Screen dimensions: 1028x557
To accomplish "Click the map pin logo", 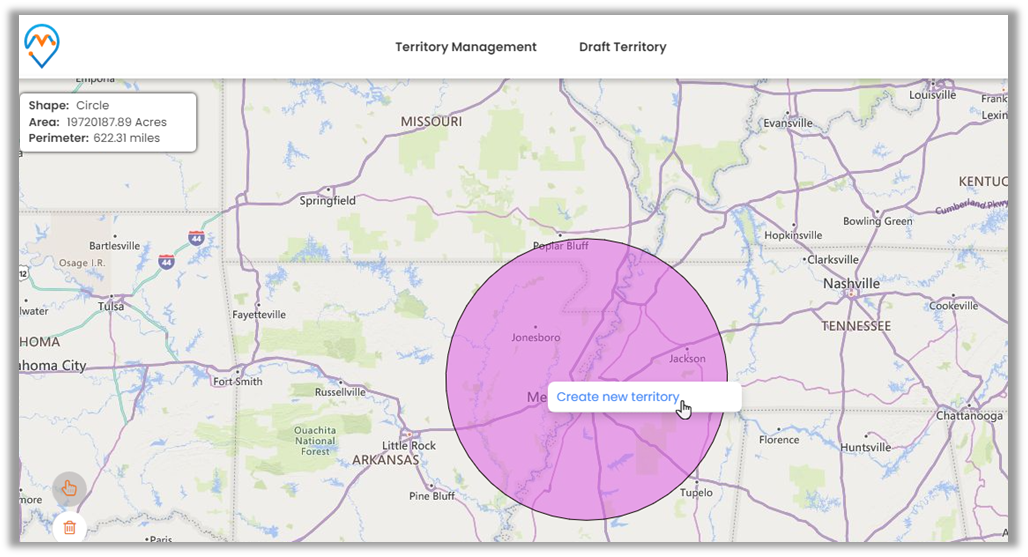I will pos(42,46).
